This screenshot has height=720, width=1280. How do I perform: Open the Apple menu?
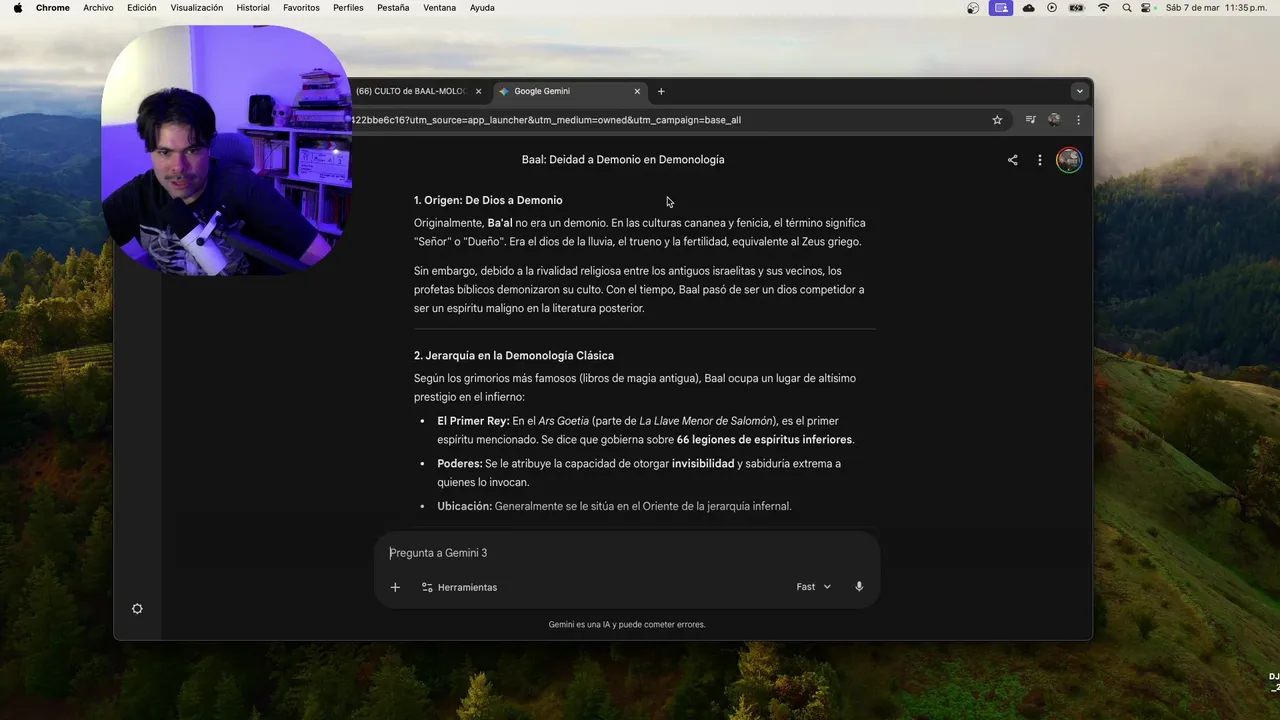pos(18,8)
